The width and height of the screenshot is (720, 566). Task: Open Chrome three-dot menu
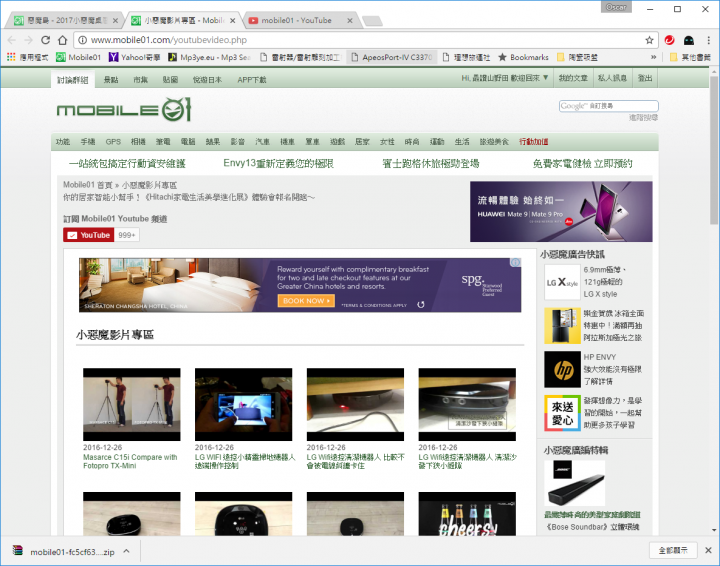tap(709, 40)
